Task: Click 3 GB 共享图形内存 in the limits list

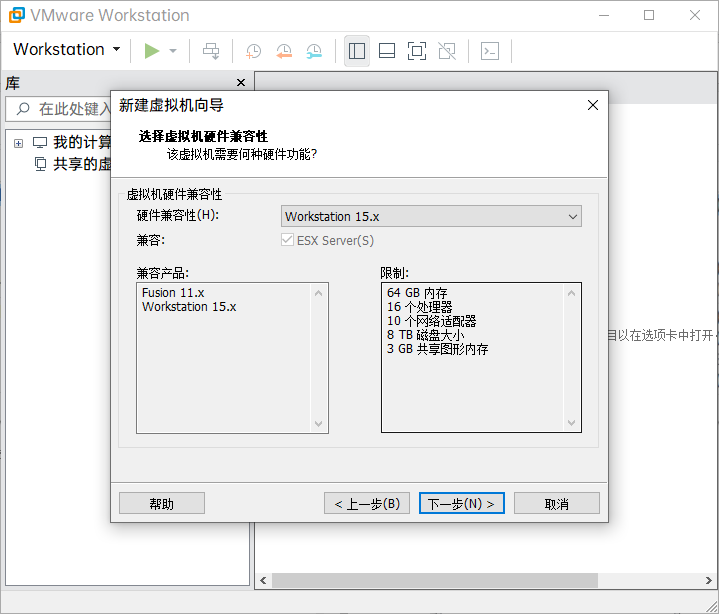Action: click(437, 349)
